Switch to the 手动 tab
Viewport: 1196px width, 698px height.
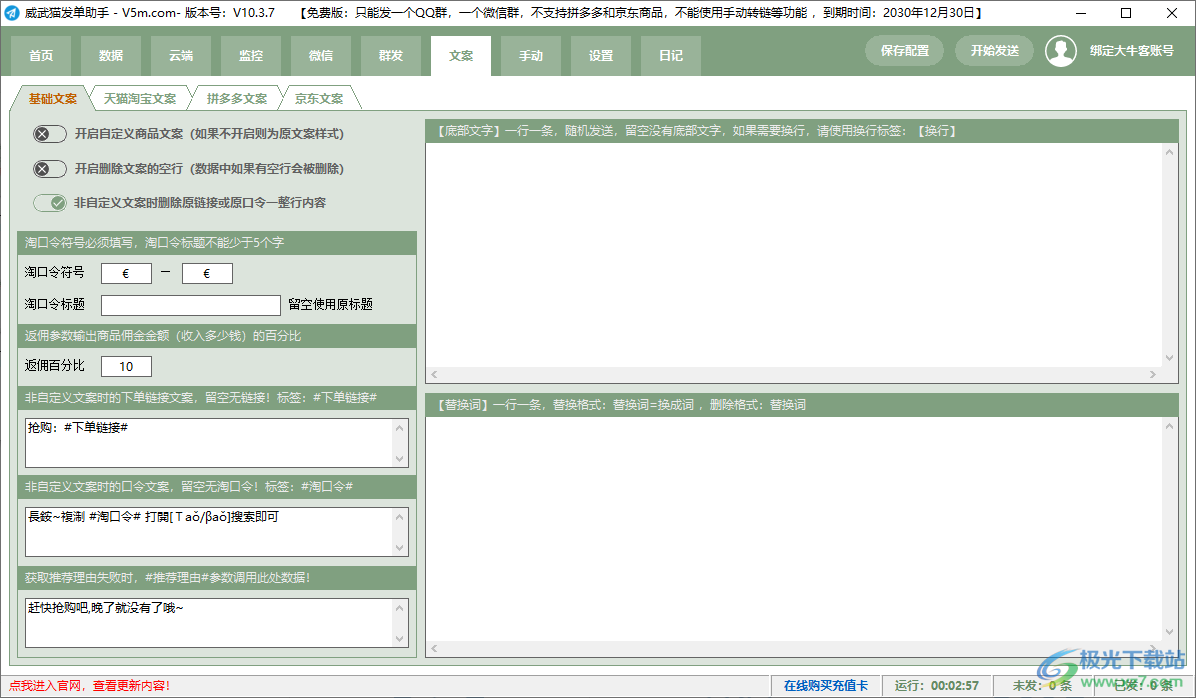point(531,56)
